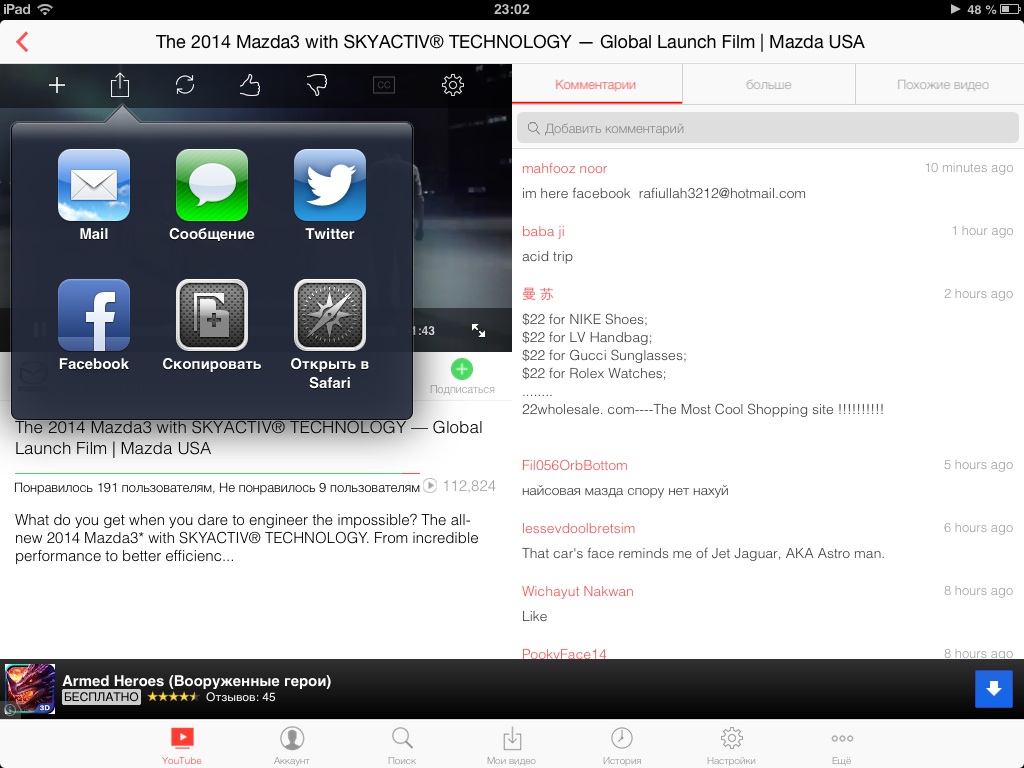Open История bottom tab
The width and height of the screenshot is (1024, 768).
(622, 745)
